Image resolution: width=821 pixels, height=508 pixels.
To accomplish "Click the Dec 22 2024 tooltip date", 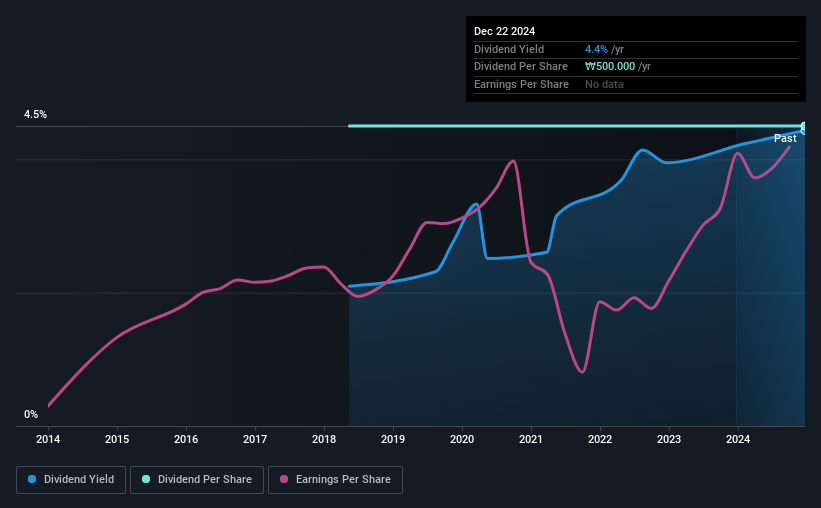I will 504,31.
